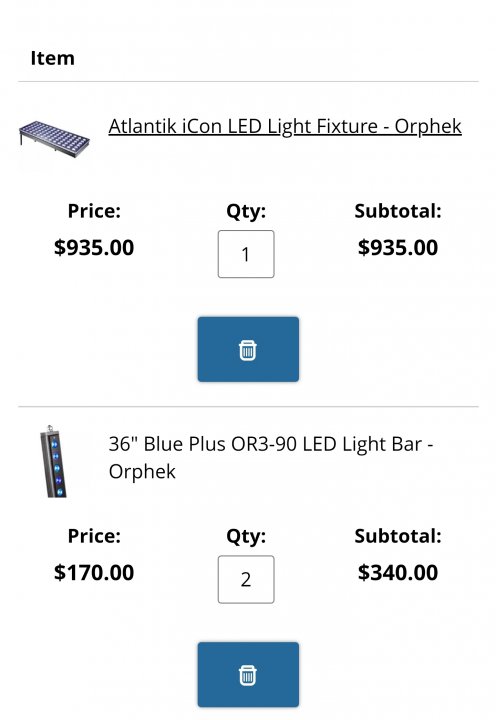Click the OR3-90 LED Light Bar thumbnail
Viewport: 496px width, 720px height.
tap(53, 461)
